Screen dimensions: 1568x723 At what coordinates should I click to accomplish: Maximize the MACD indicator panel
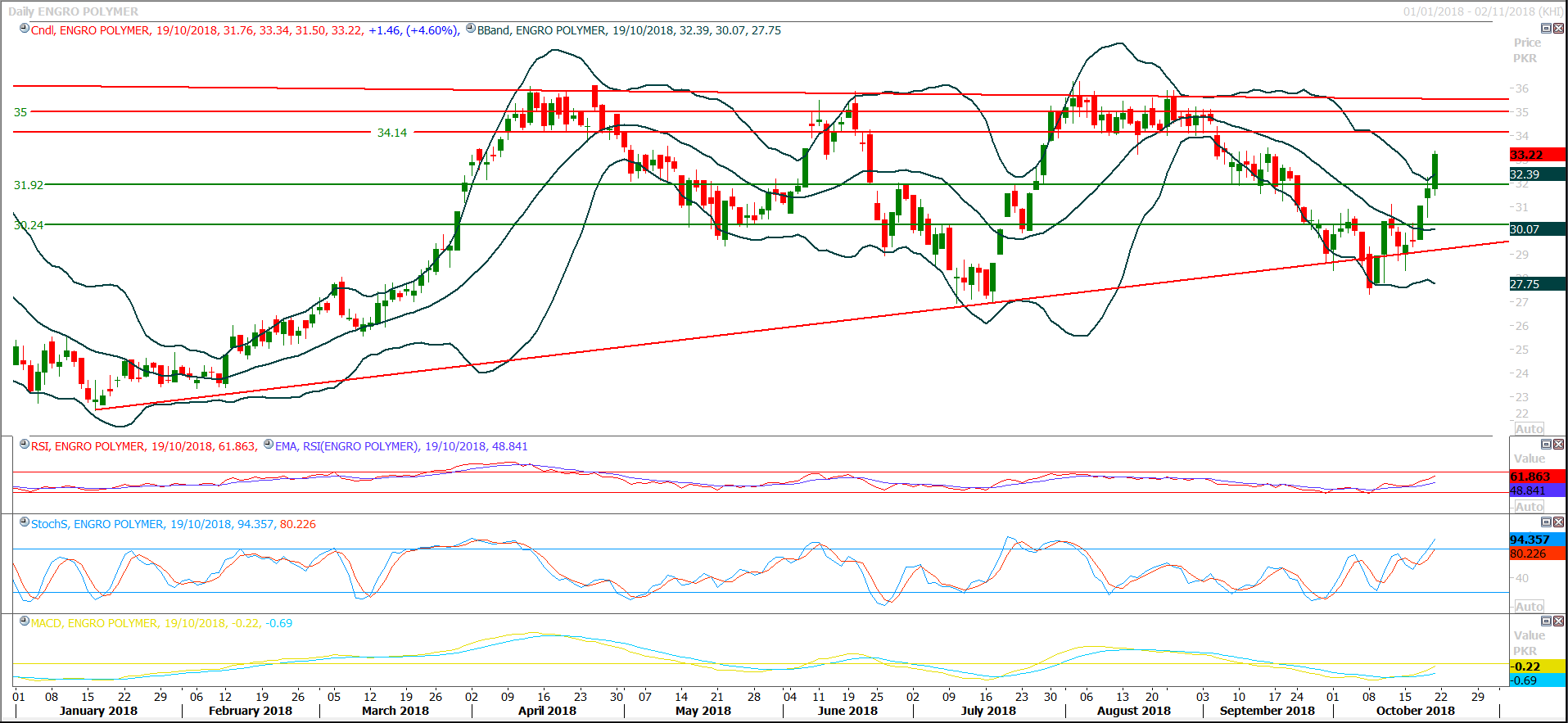(x=1546, y=621)
